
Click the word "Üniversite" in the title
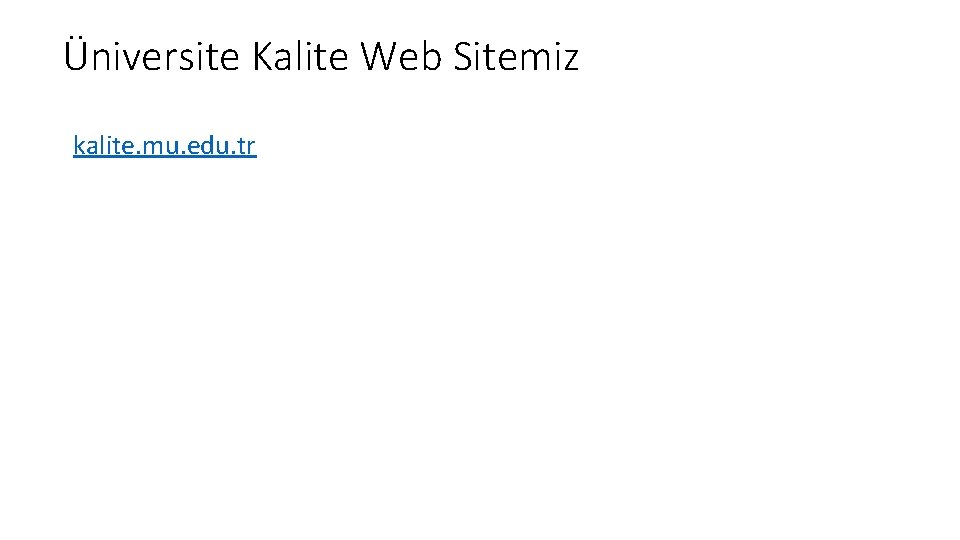point(152,58)
